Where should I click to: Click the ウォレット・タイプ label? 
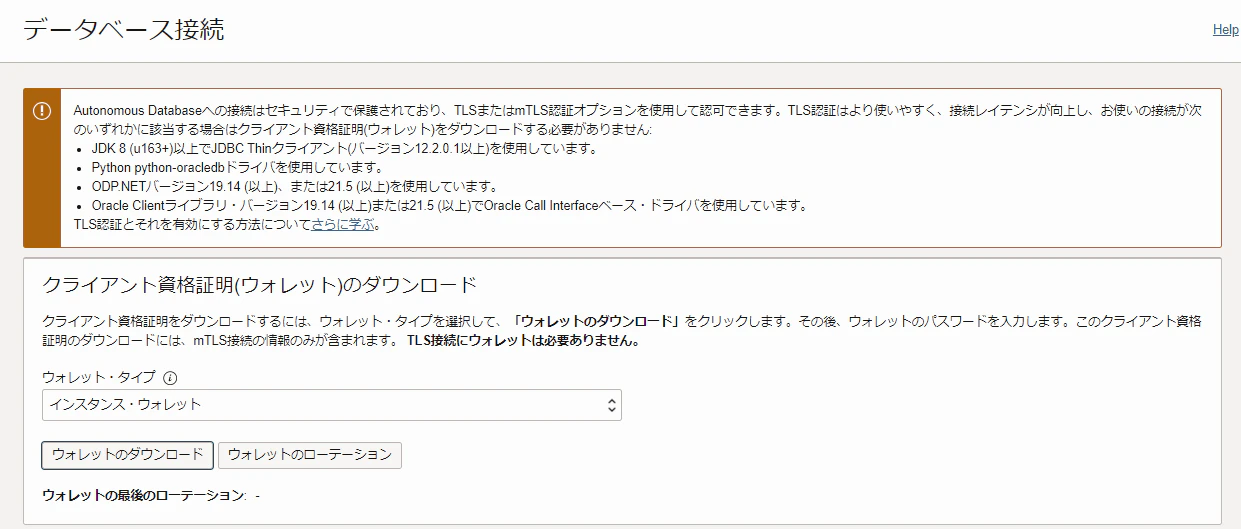[99, 378]
